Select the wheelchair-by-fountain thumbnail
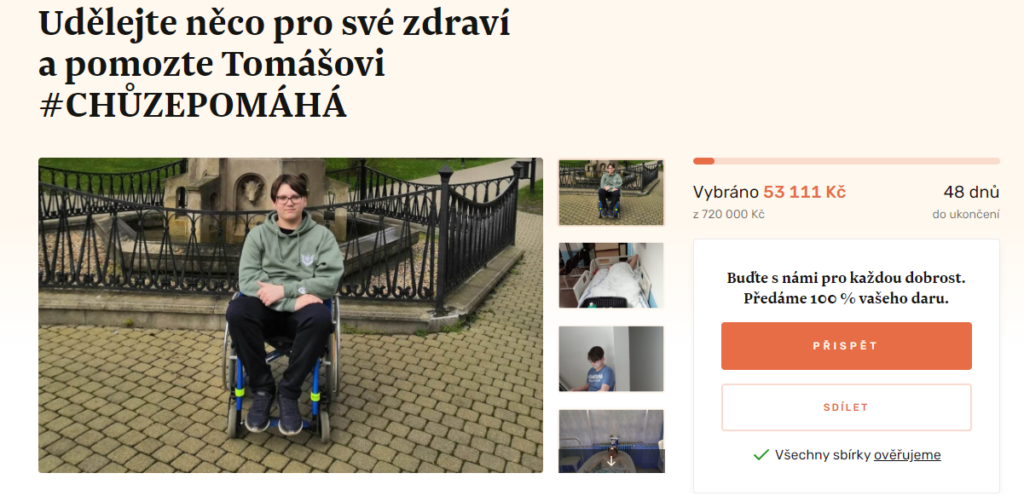The width and height of the screenshot is (1024, 502). pyautogui.click(x=611, y=193)
